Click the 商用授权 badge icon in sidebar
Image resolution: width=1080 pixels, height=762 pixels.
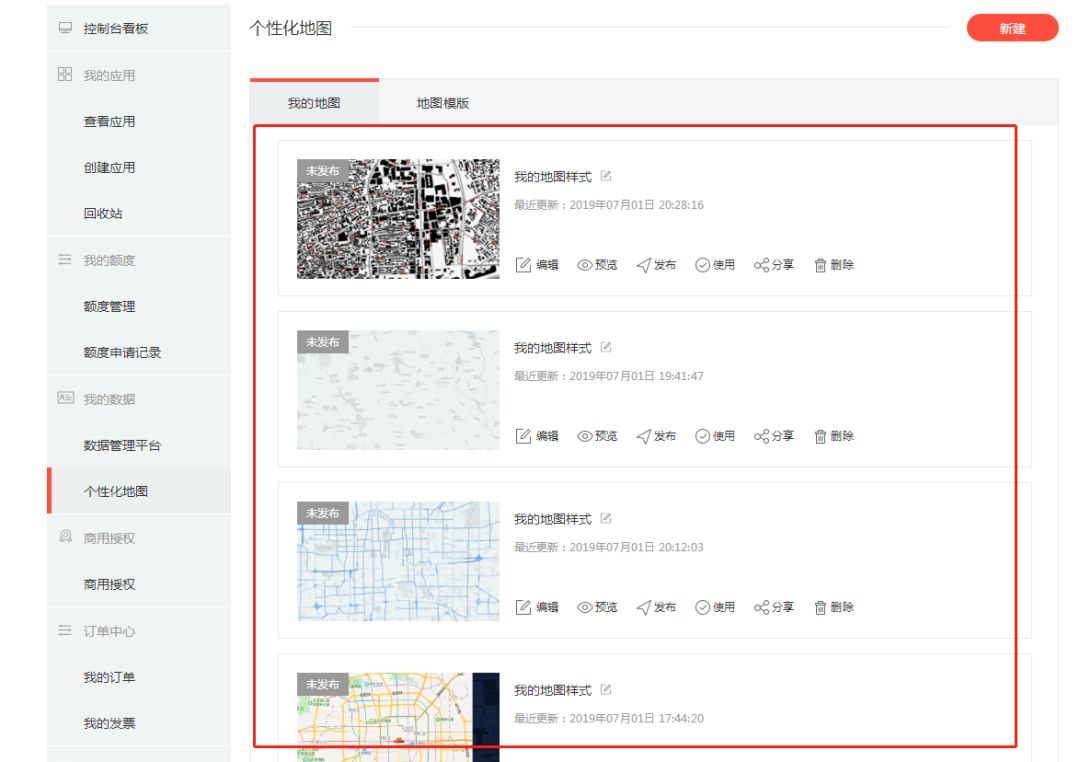(x=65, y=537)
